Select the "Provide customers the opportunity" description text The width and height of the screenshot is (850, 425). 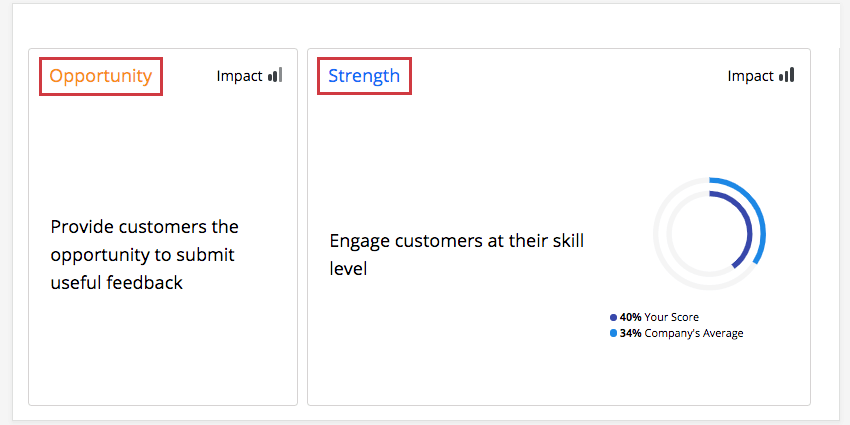pyautogui.click(x=144, y=255)
